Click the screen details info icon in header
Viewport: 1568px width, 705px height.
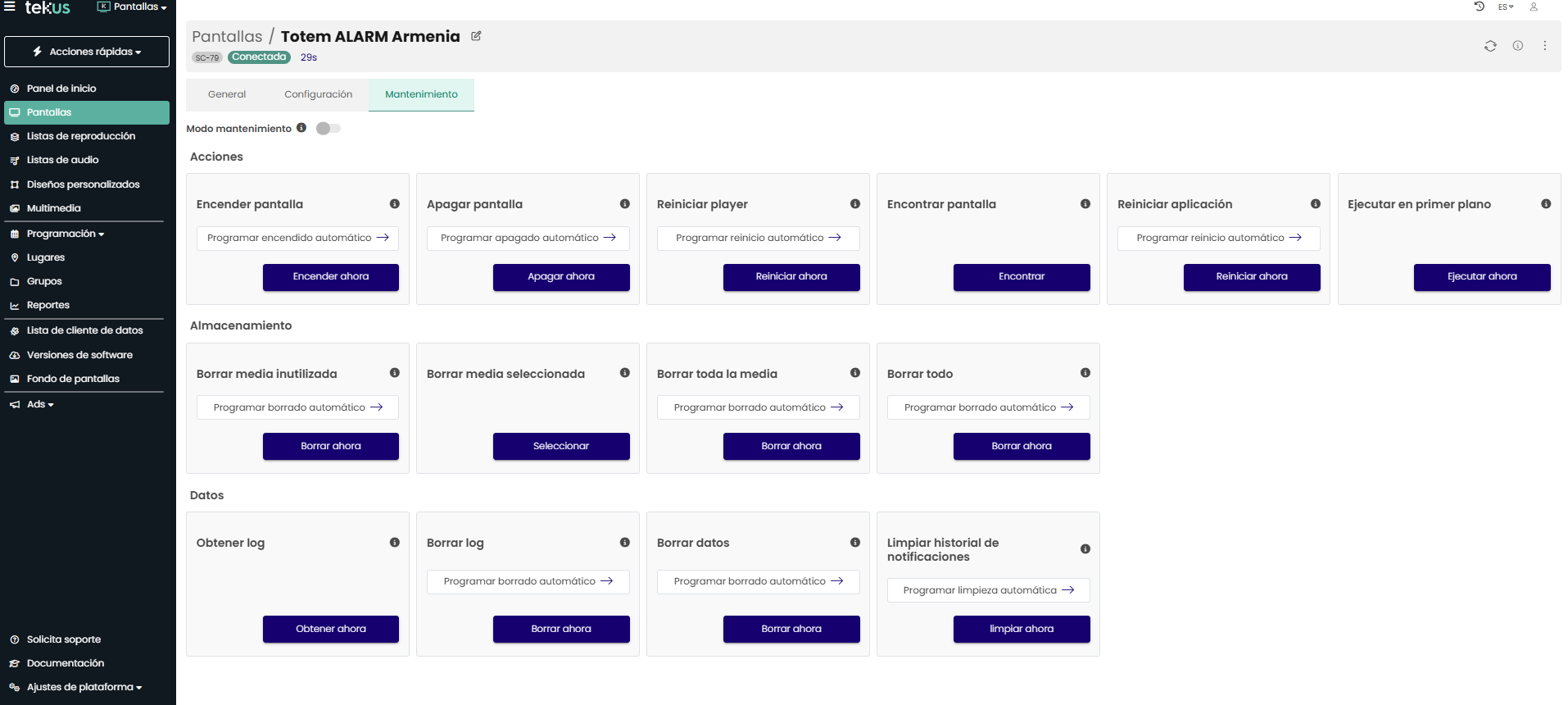(1517, 46)
